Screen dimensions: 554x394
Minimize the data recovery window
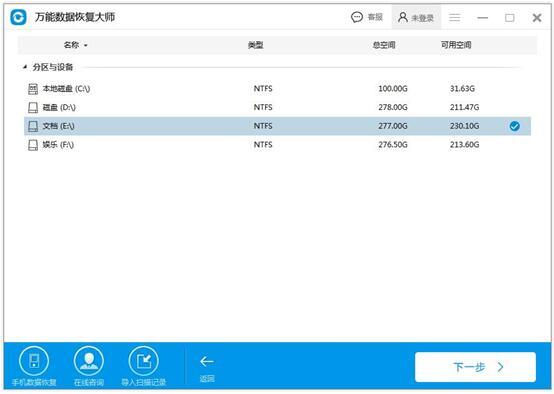482,18
